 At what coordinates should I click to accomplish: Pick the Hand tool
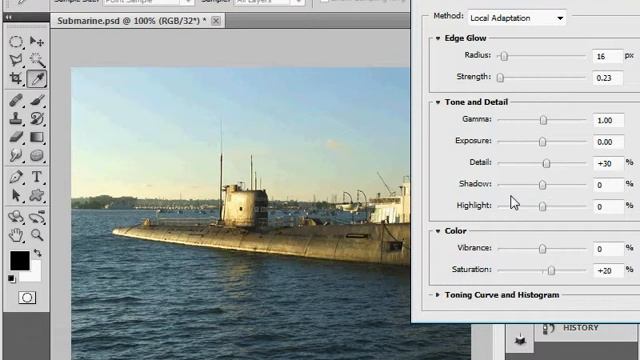tap(16, 235)
